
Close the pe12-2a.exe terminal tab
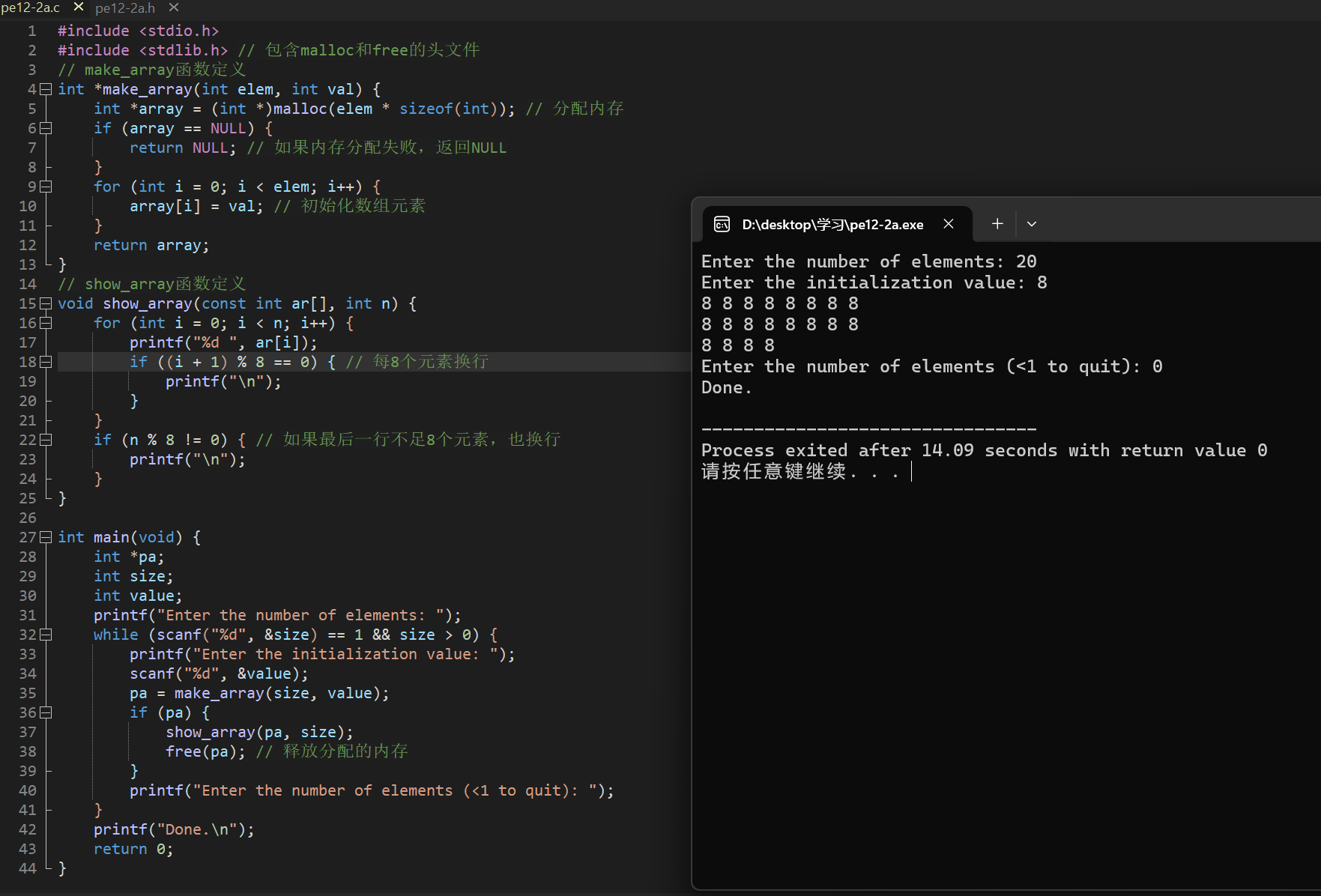point(949,224)
